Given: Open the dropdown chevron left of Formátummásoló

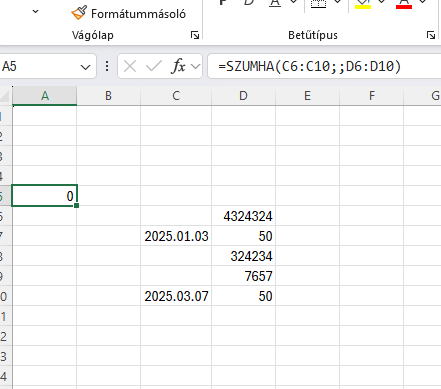Looking at the screenshot, I should click(36, 12).
